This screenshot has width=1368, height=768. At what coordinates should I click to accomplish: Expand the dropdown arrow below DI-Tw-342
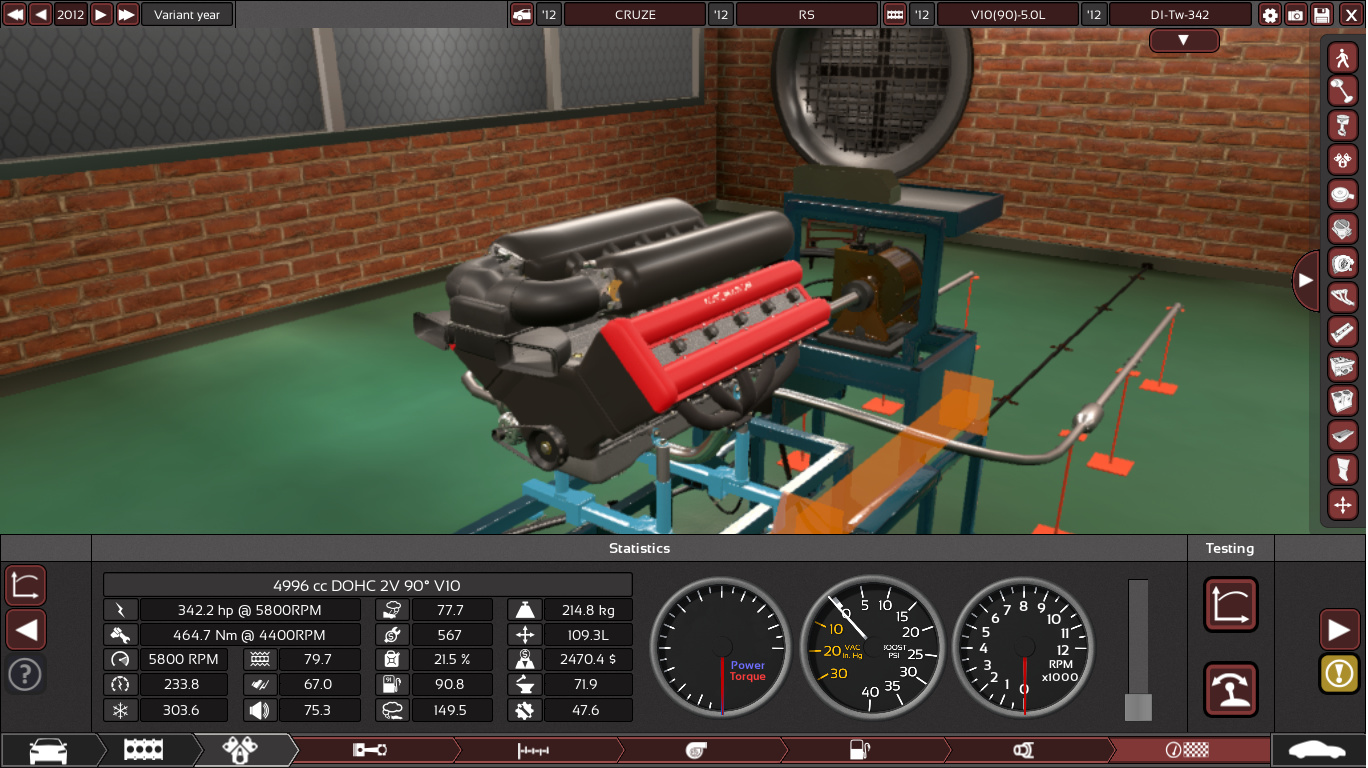pos(1183,41)
